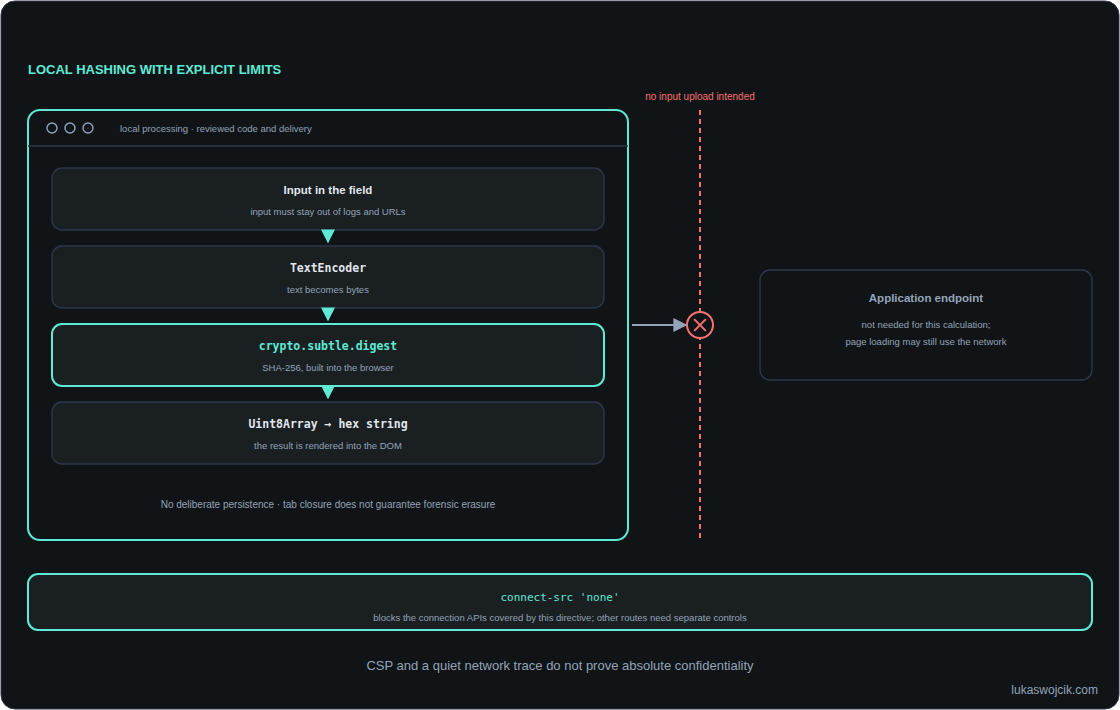Click the lukaswojcik.com credit text

pyautogui.click(x=1054, y=690)
